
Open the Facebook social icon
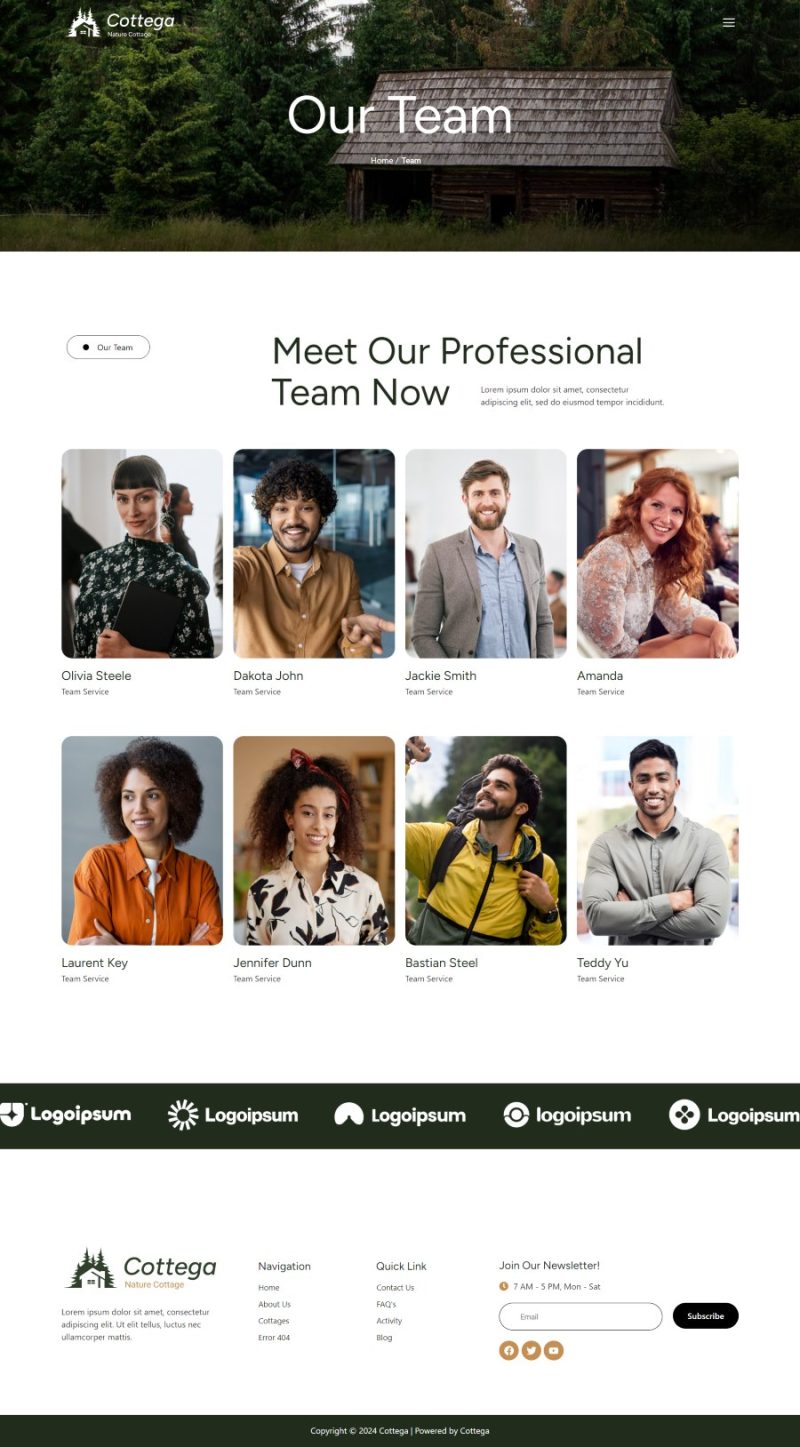(509, 1351)
